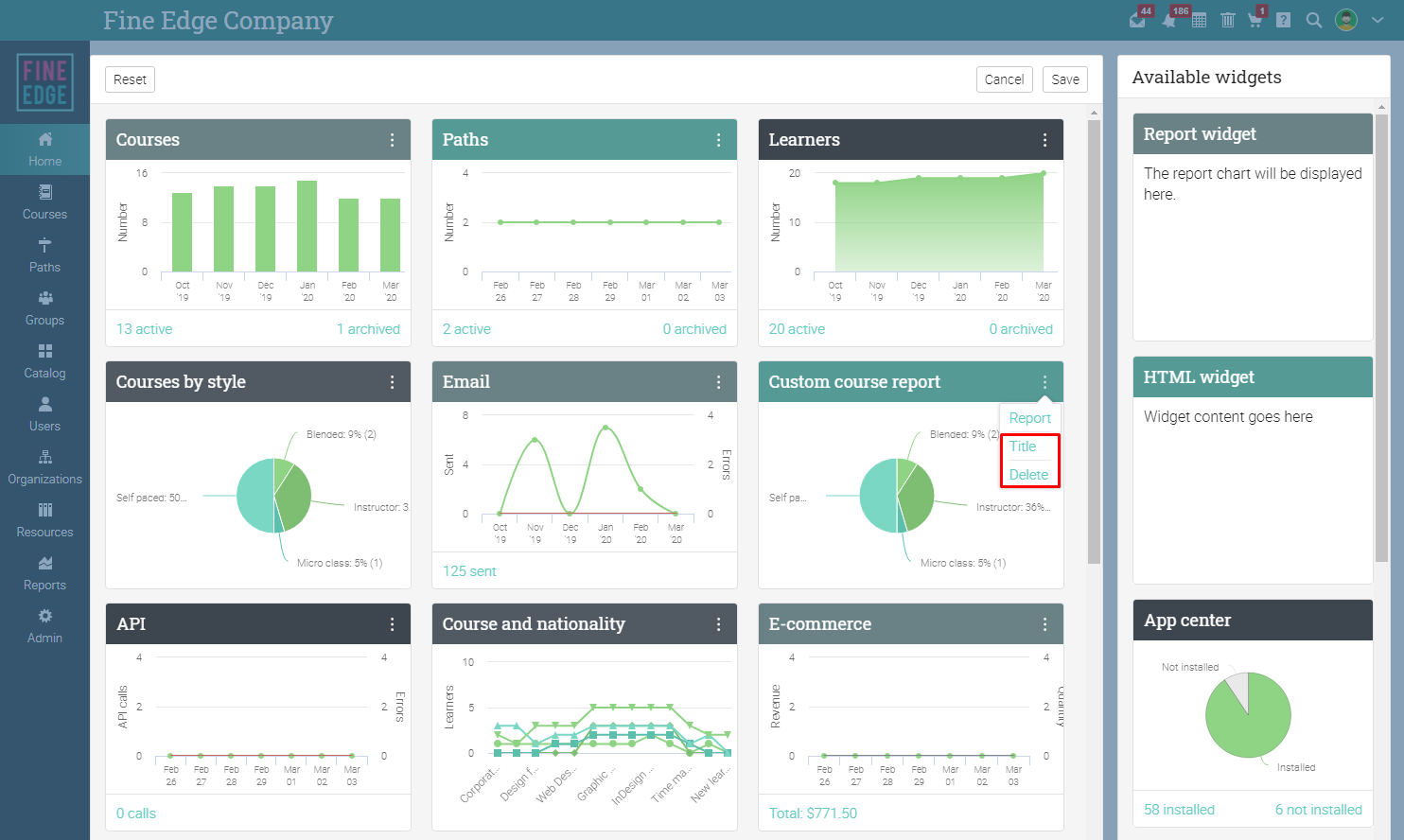Open the Email widget three-dot menu
Image resolution: width=1404 pixels, height=840 pixels.
tap(719, 382)
